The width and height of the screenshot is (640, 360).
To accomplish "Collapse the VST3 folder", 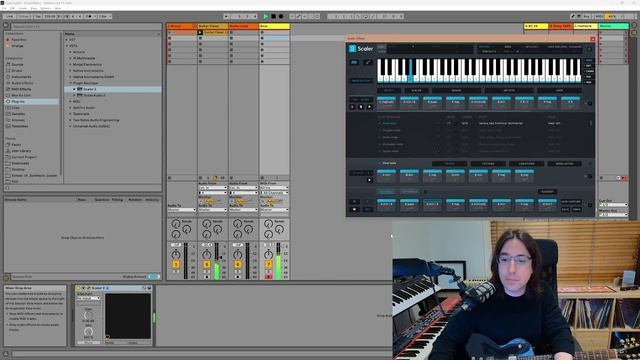I will (x=67, y=46).
